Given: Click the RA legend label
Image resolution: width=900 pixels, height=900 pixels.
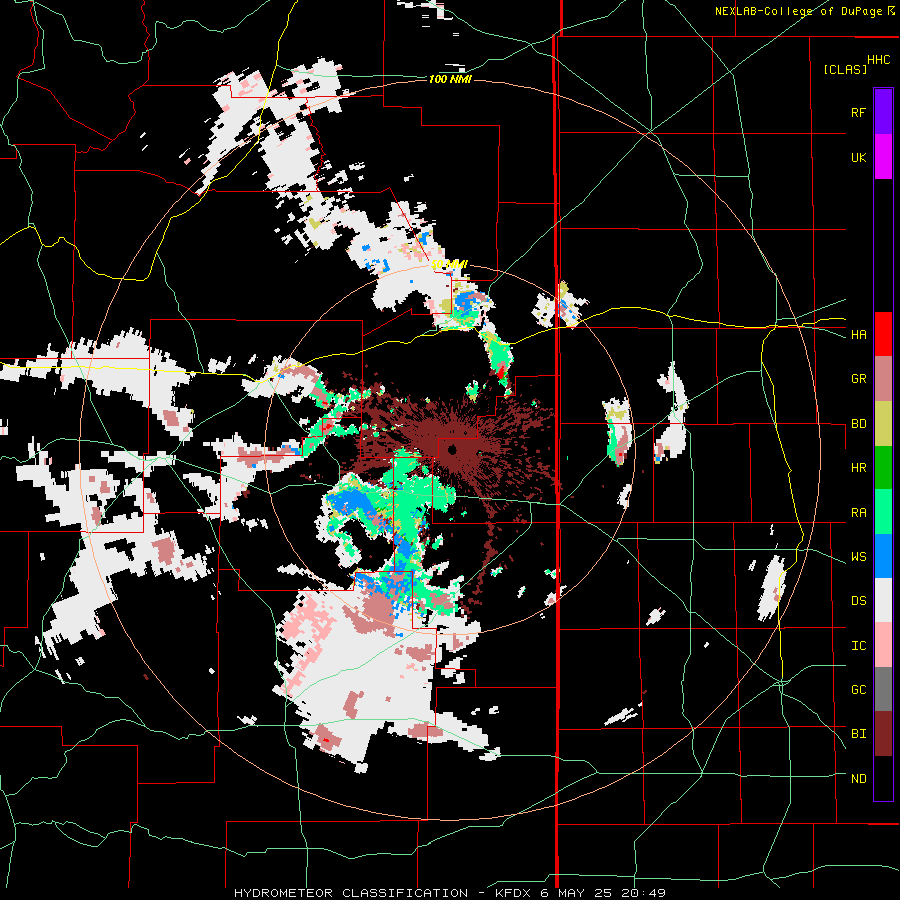Looking at the screenshot, I should point(858,513).
